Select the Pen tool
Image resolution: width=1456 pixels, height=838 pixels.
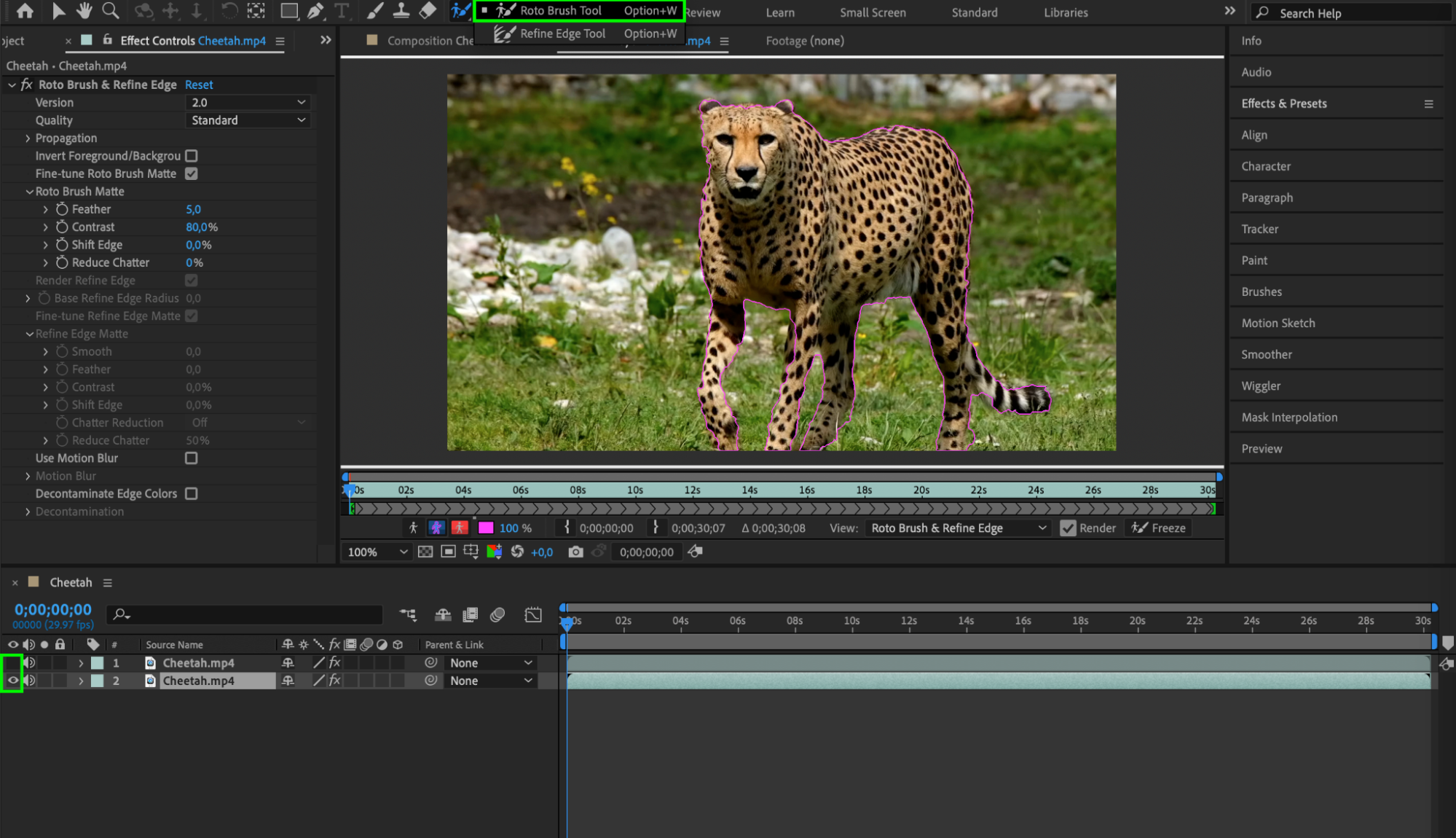[x=315, y=11]
